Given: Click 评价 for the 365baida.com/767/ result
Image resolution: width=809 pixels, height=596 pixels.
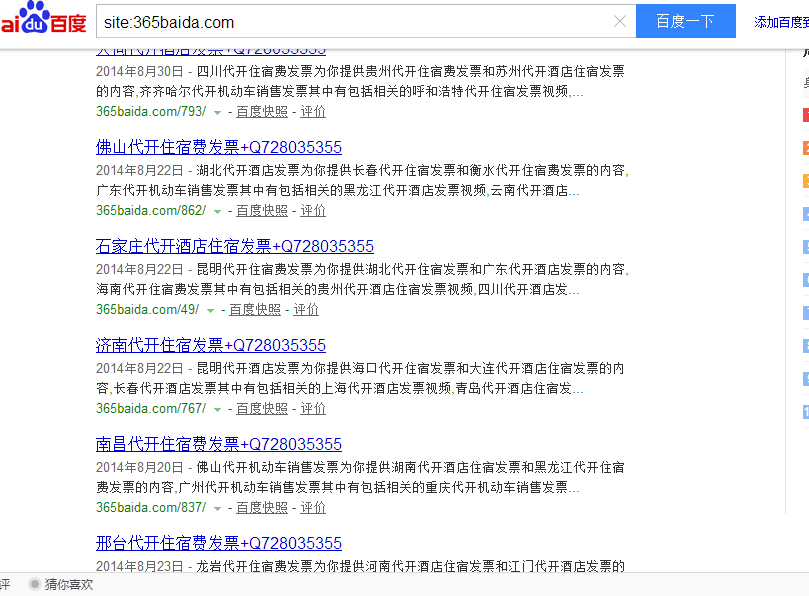Looking at the screenshot, I should (313, 409).
